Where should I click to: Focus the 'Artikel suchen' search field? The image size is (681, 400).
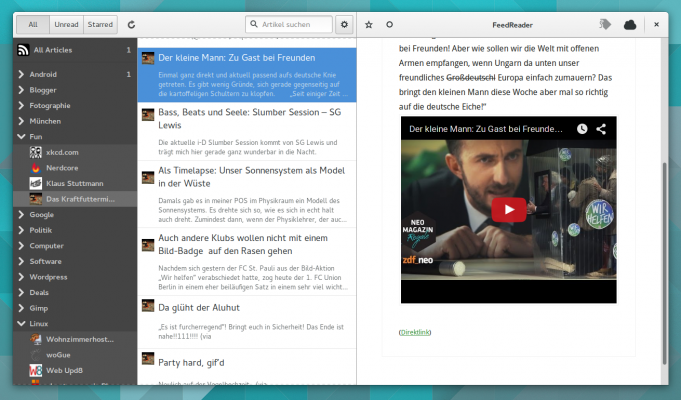tap(295, 23)
